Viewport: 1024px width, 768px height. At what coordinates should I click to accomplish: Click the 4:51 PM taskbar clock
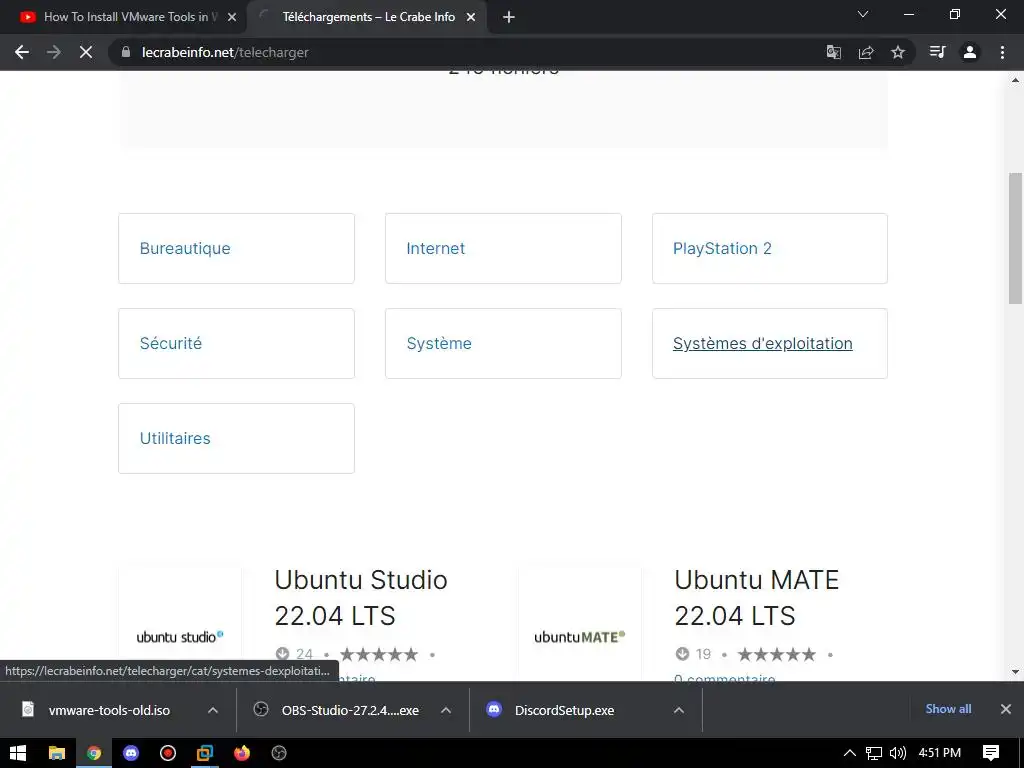click(x=940, y=753)
